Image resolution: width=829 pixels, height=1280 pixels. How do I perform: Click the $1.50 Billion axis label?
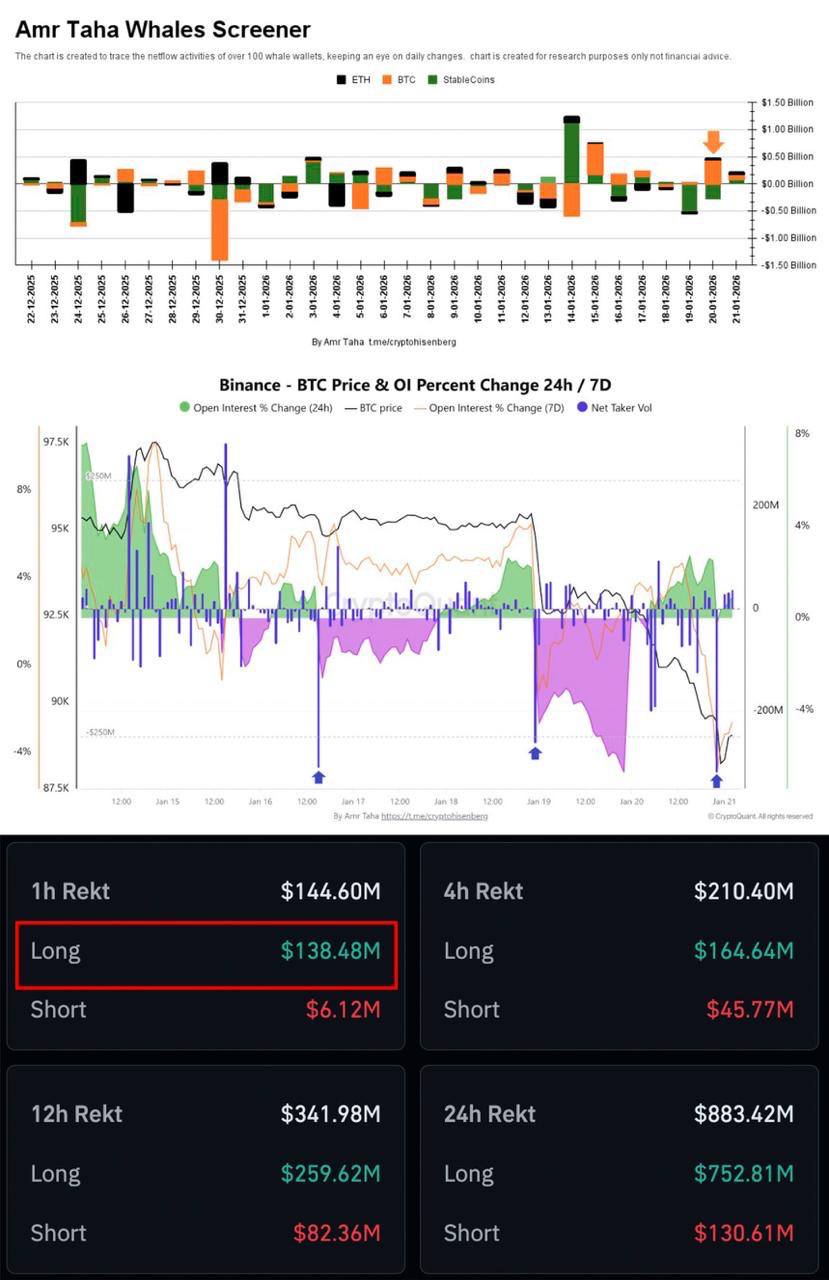787,103
